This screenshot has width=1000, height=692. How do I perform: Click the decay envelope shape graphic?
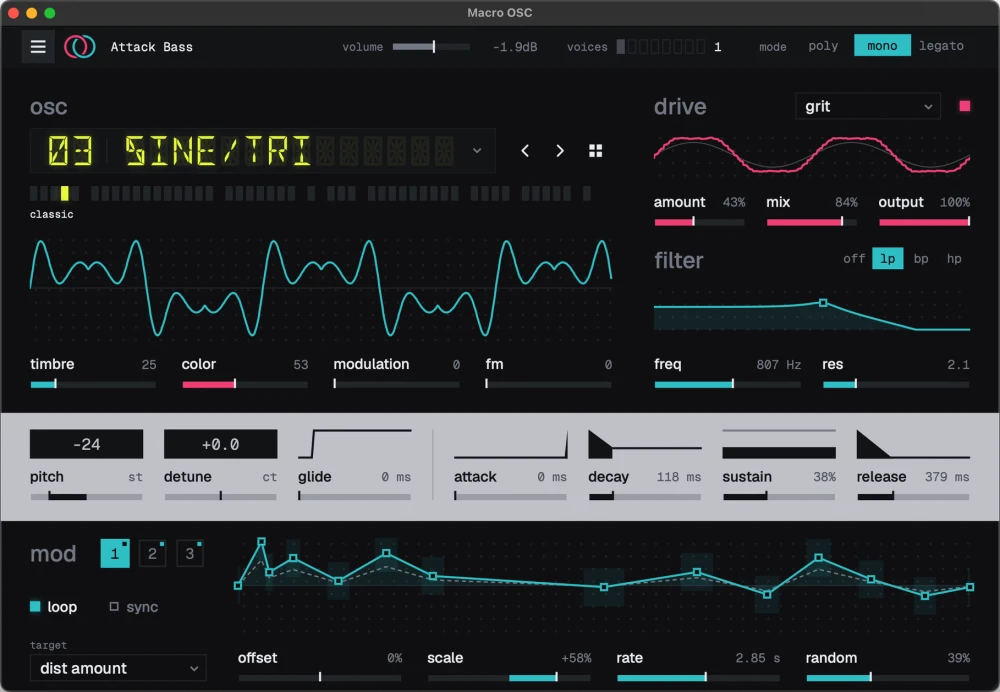pos(644,444)
